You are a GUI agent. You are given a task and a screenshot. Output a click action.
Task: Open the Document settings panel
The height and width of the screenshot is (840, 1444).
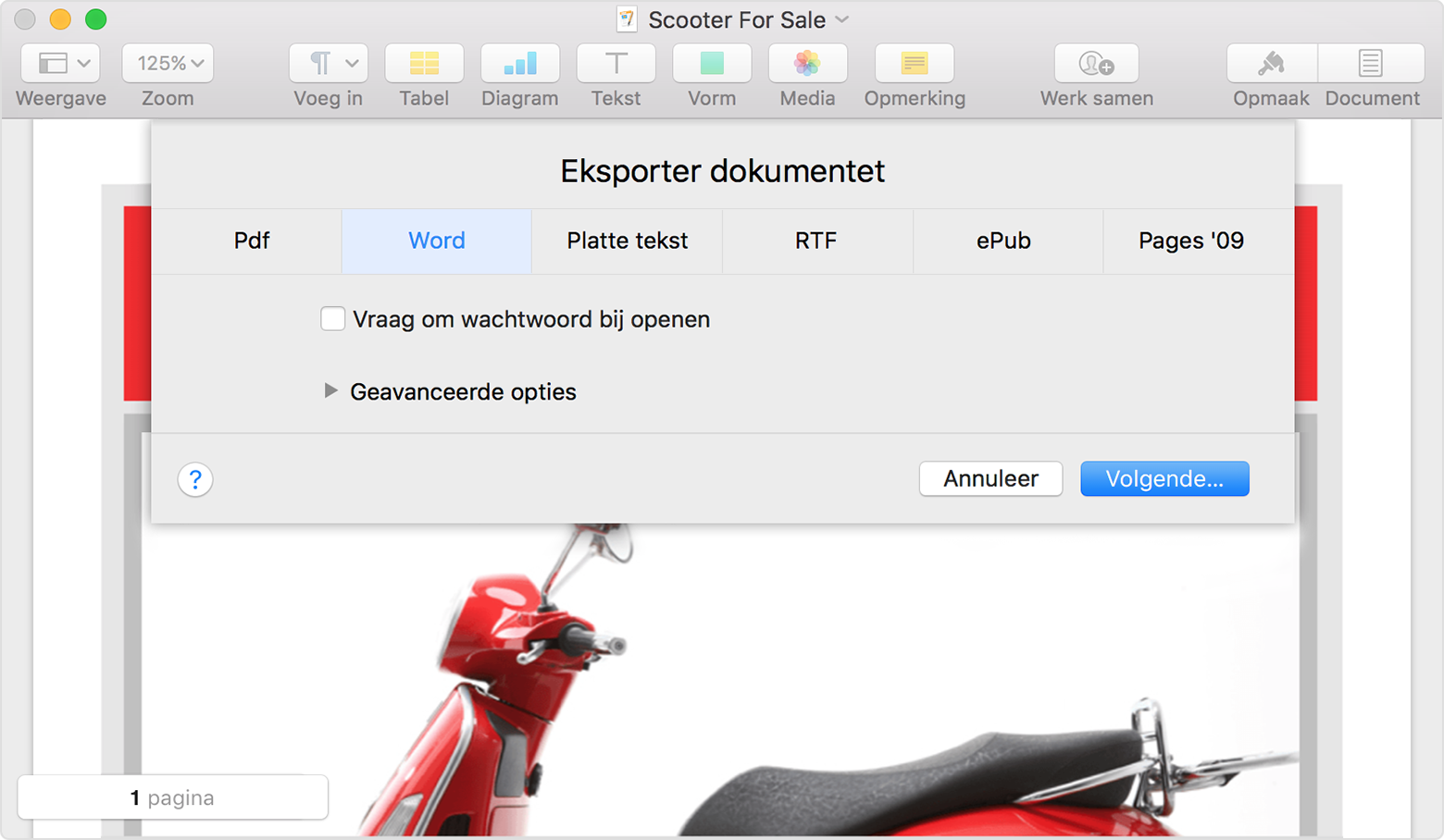pyautogui.click(x=1371, y=63)
